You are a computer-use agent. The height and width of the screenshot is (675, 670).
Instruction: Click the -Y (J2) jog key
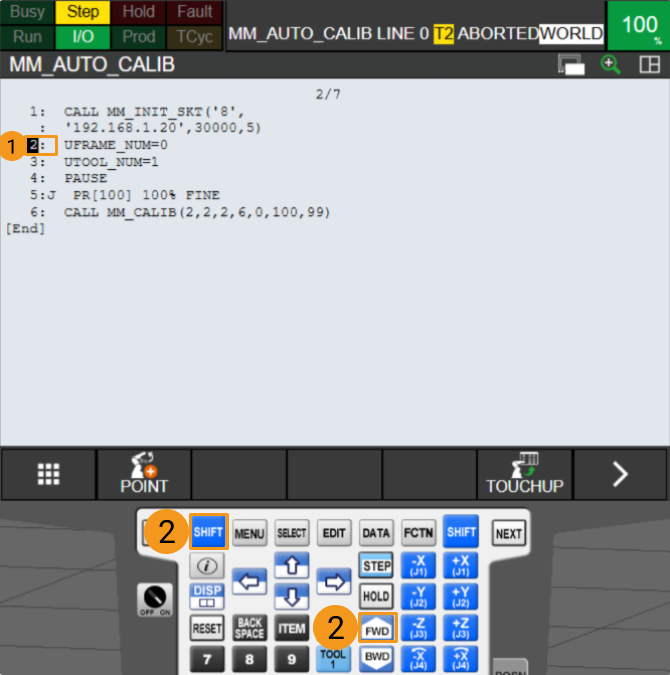coord(418,596)
